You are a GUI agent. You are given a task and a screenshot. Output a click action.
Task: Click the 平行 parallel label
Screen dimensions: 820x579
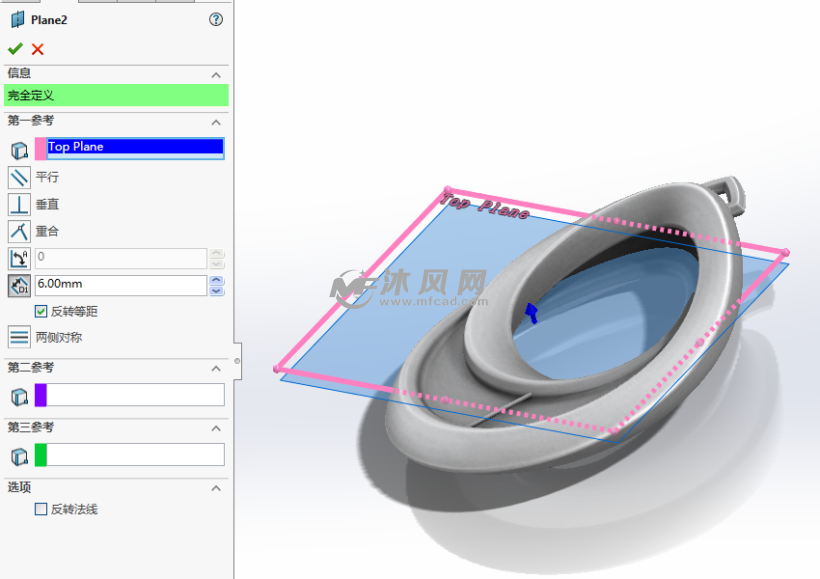pos(47,177)
